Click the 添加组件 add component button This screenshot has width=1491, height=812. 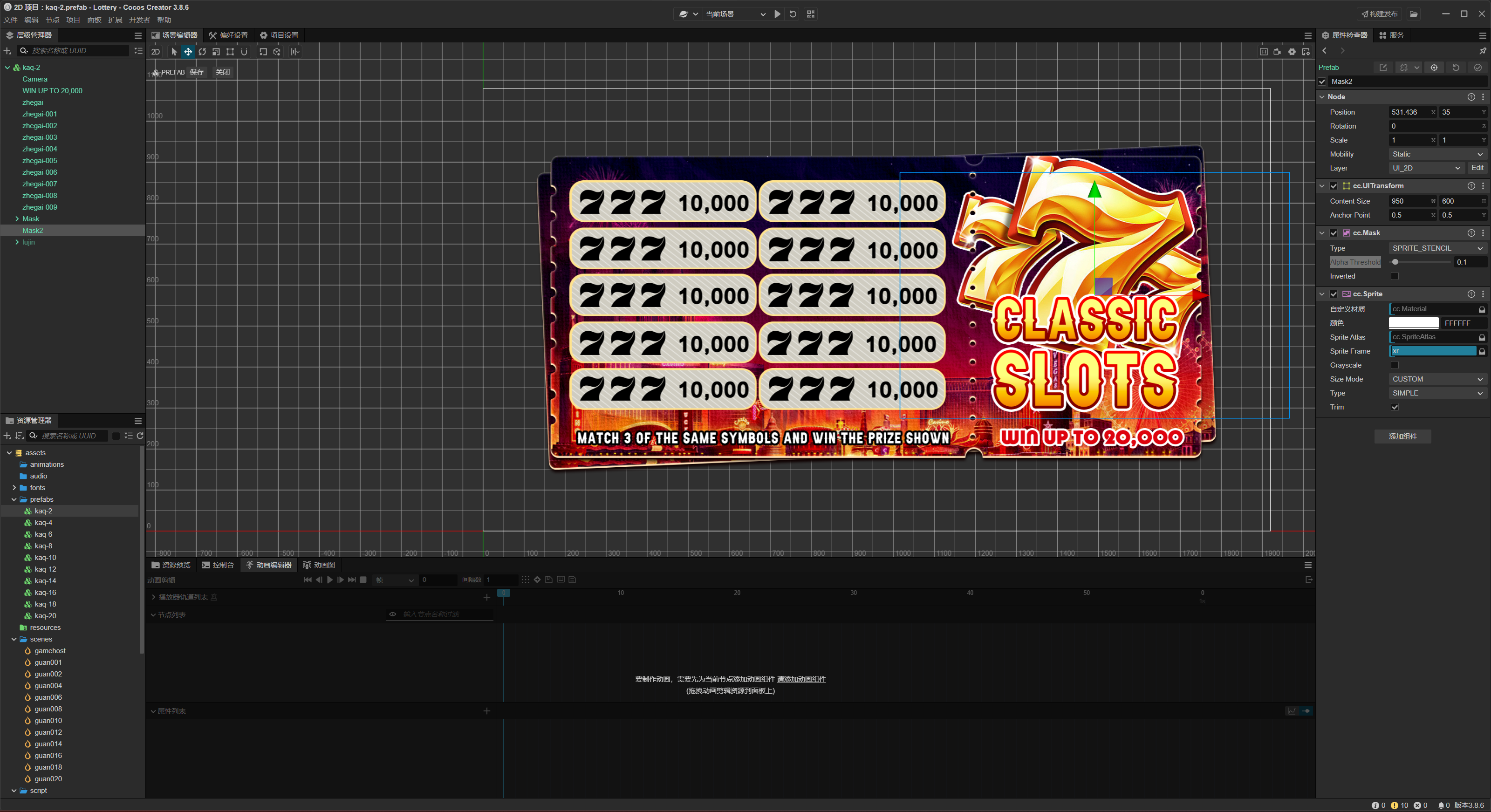pos(1402,437)
